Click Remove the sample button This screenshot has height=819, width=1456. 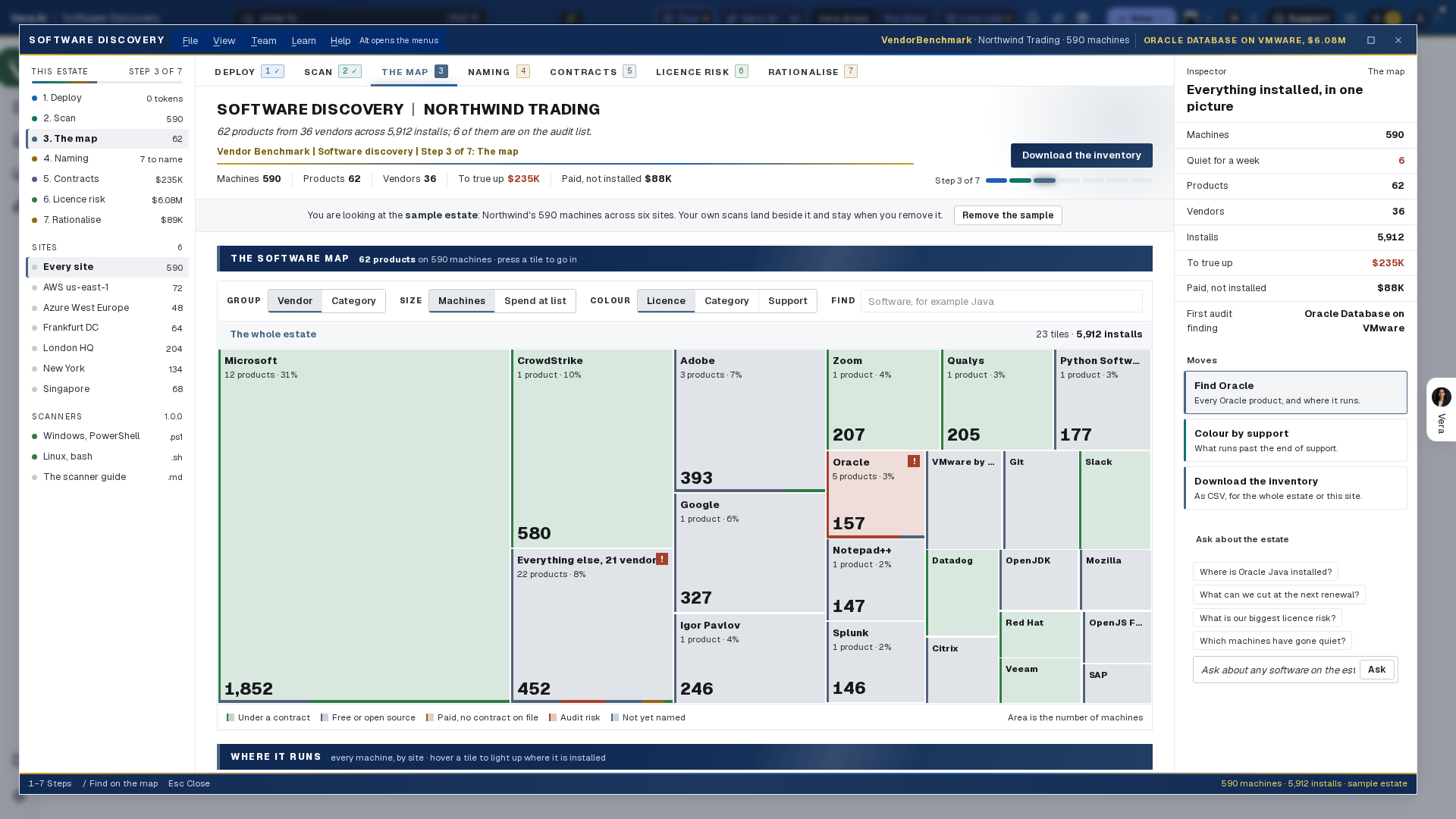click(1008, 215)
